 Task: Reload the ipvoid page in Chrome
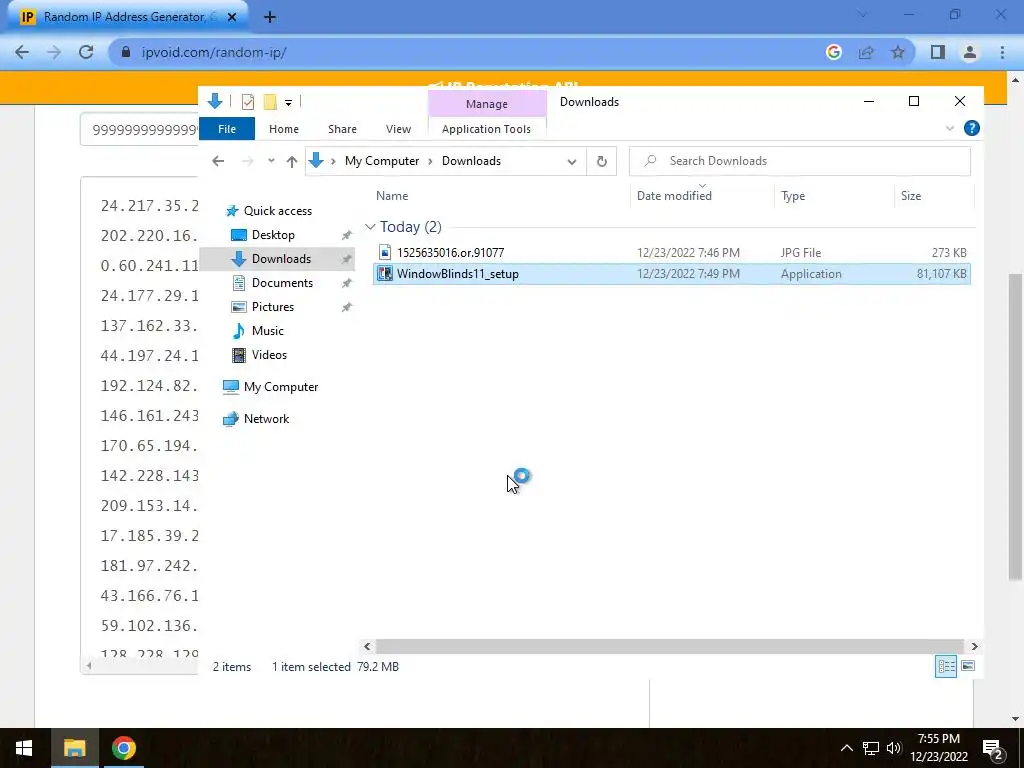pyautogui.click(x=86, y=52)
